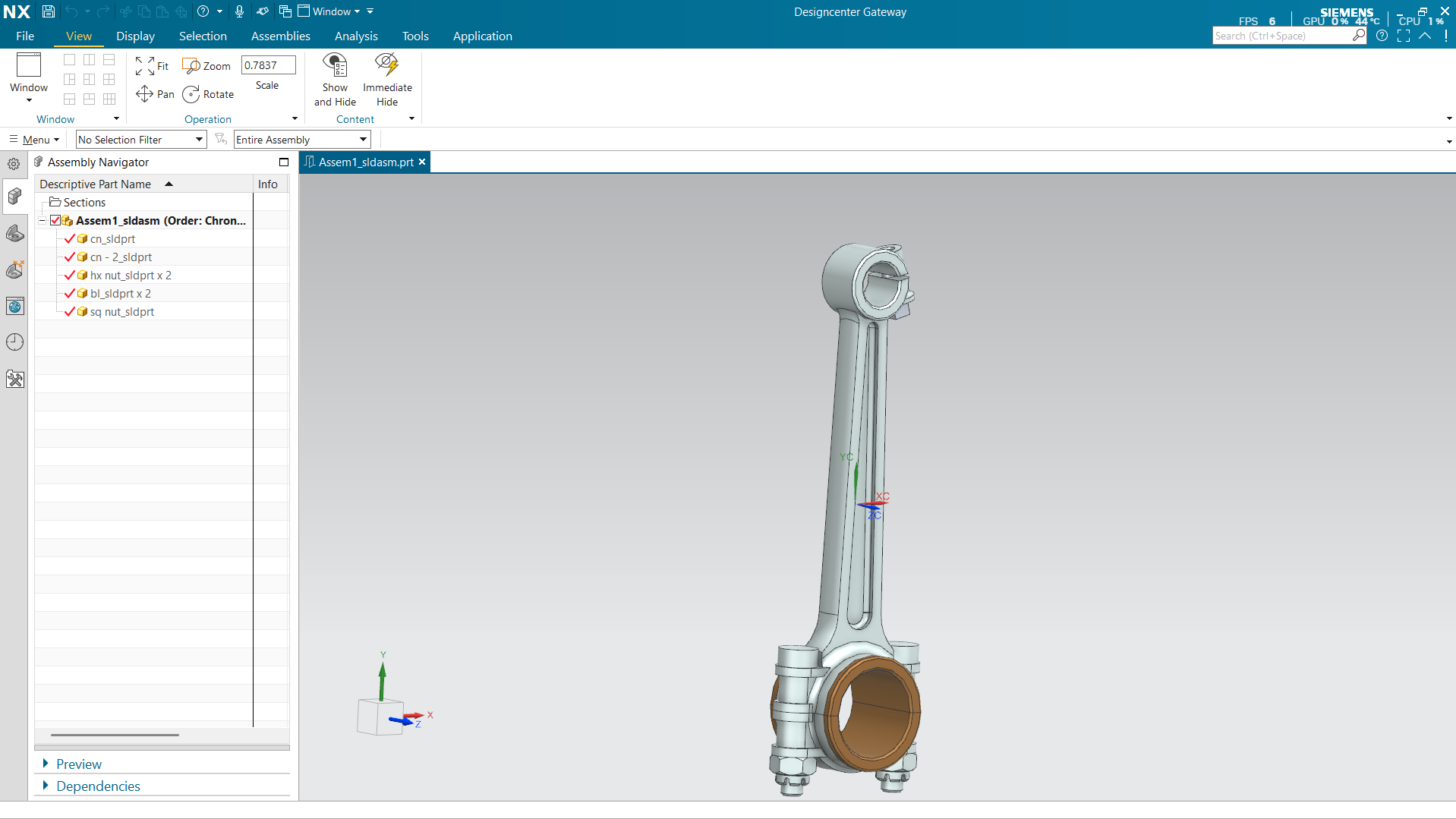Open the Assemblies ribbon tab
The image size is (1456, 819).
click(281, 36)
